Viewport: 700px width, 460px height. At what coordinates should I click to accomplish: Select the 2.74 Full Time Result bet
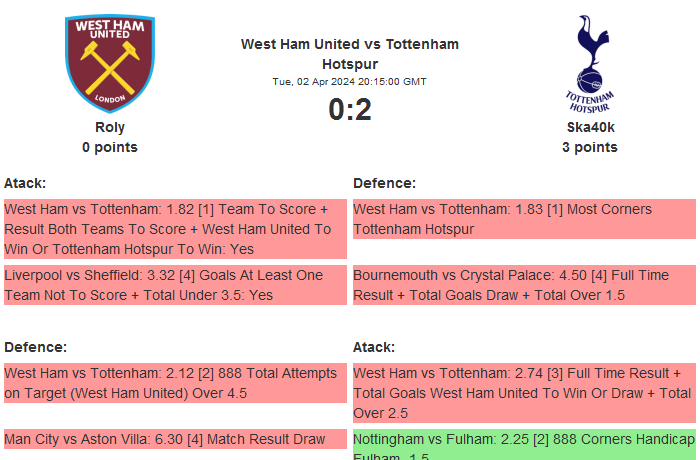(524, 393)
